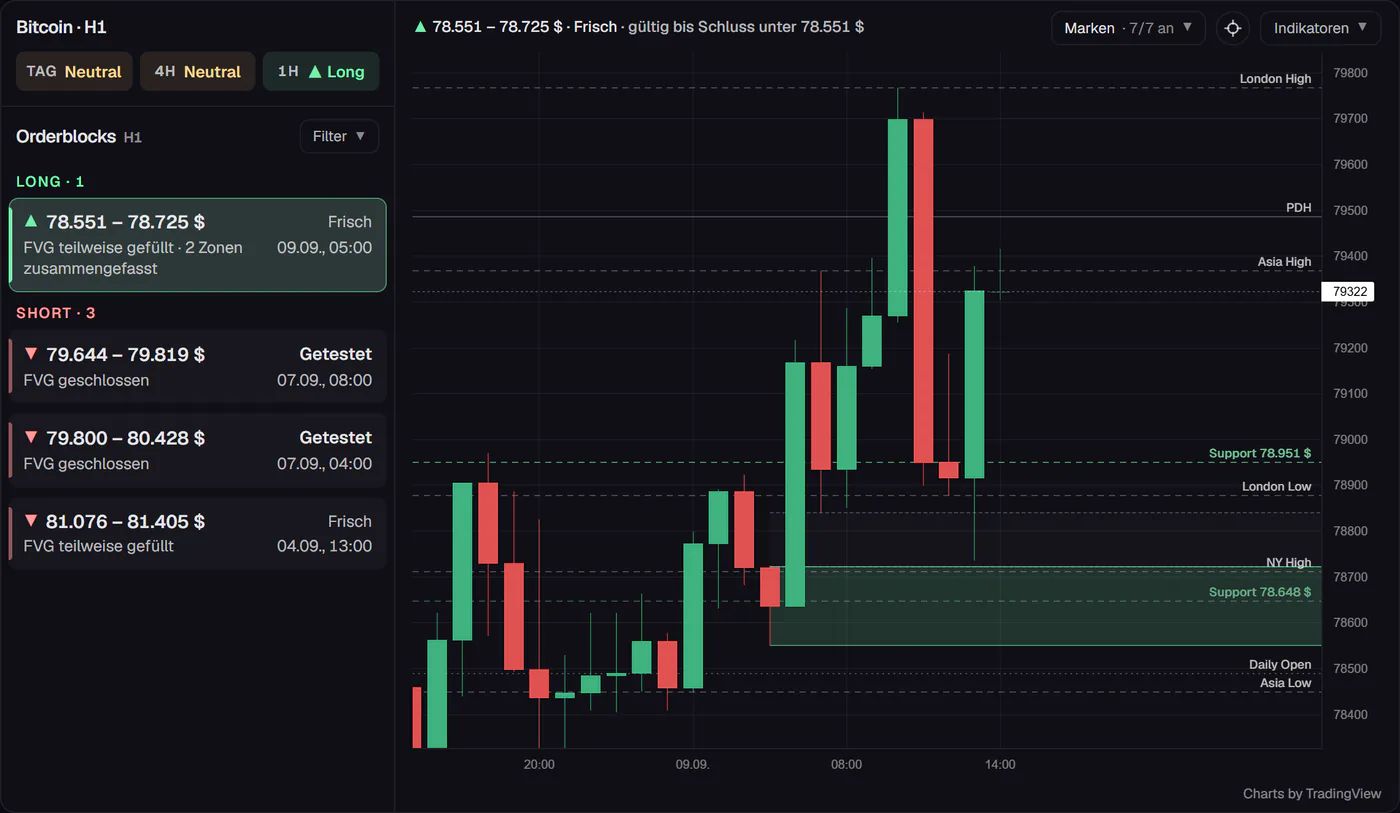
Task: Click the 79800 price axis label
Action: click(x=1351, y=73)
